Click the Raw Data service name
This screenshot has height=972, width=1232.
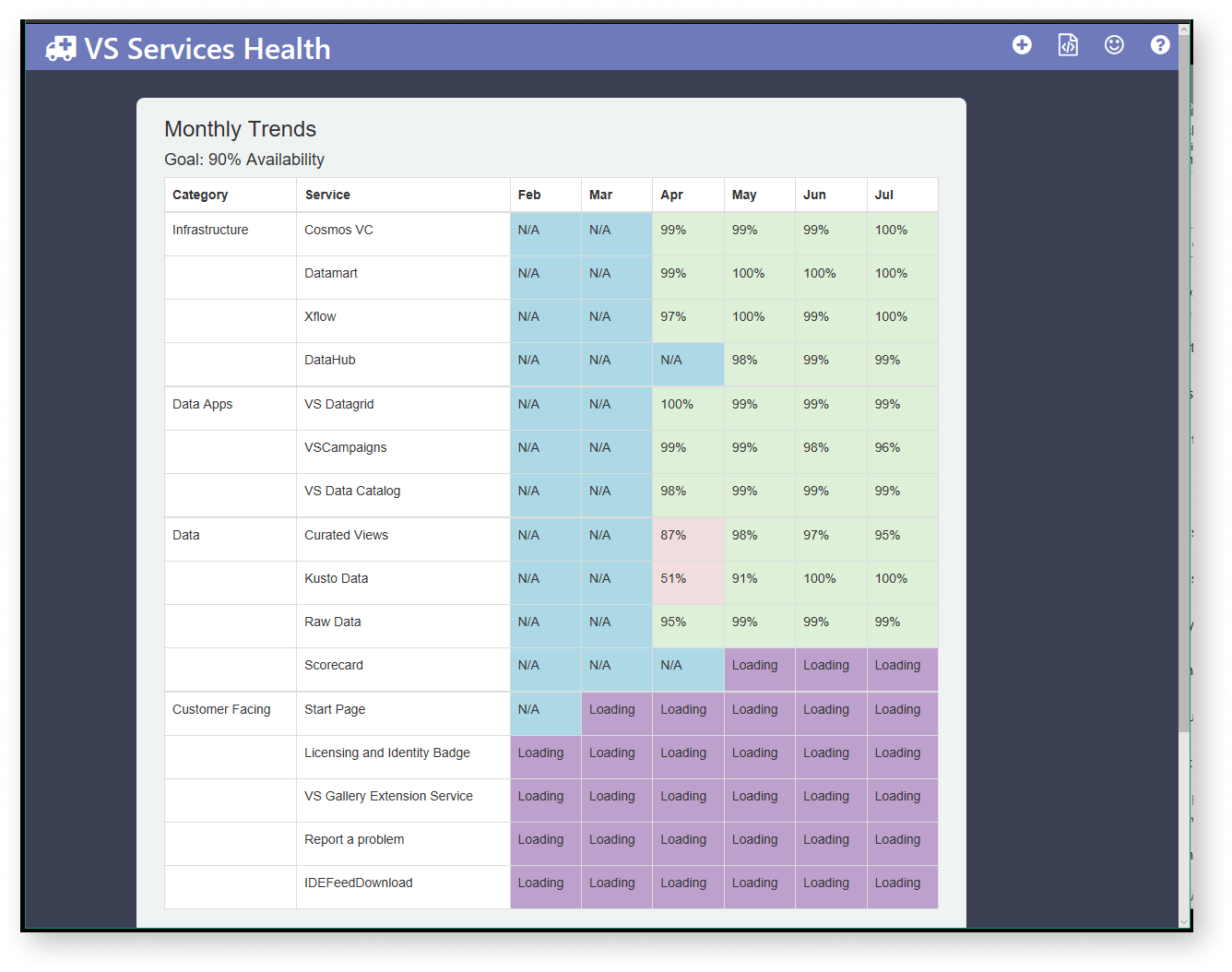point(333,622)
